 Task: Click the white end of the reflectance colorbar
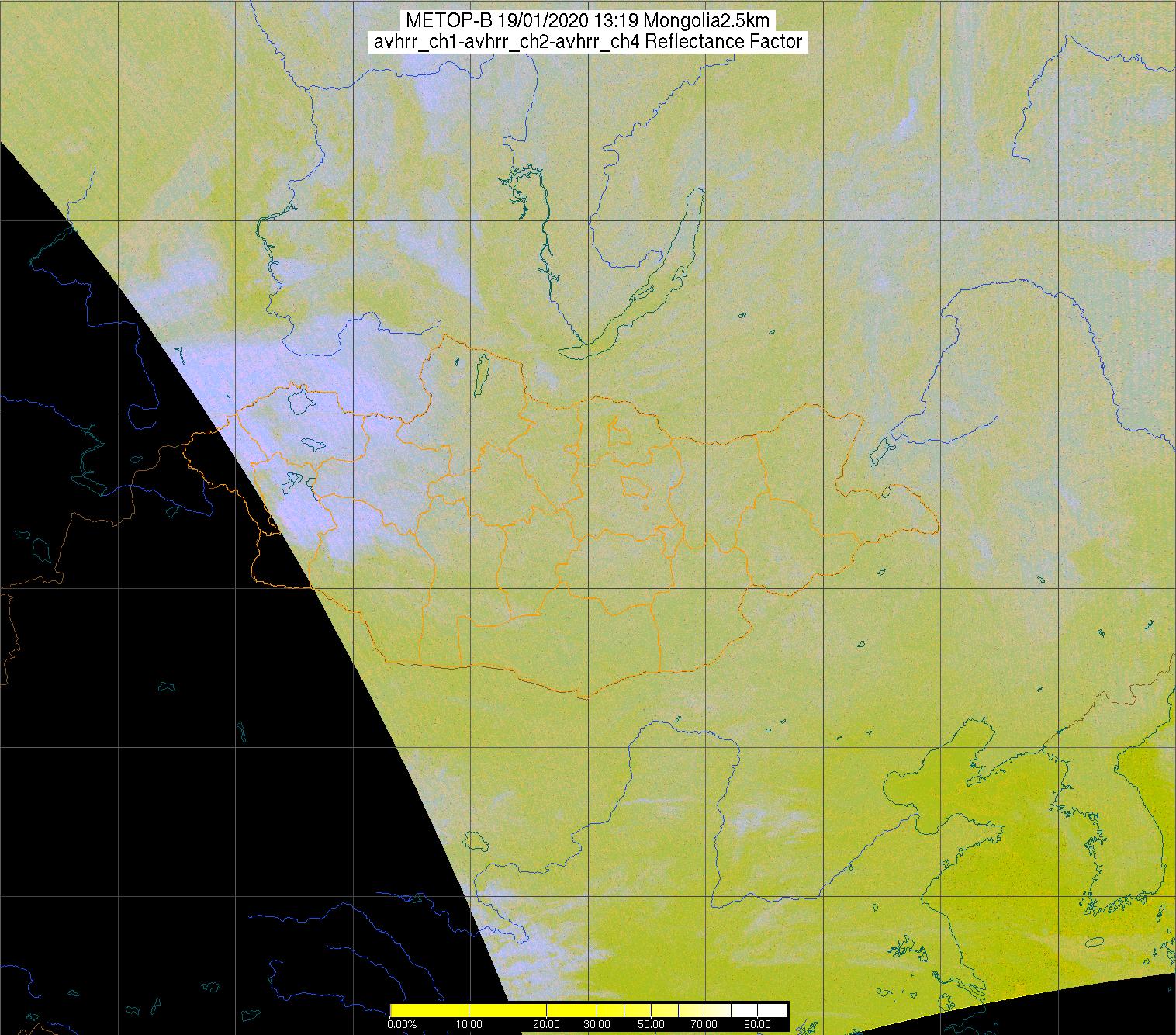tap(776, 1009)
